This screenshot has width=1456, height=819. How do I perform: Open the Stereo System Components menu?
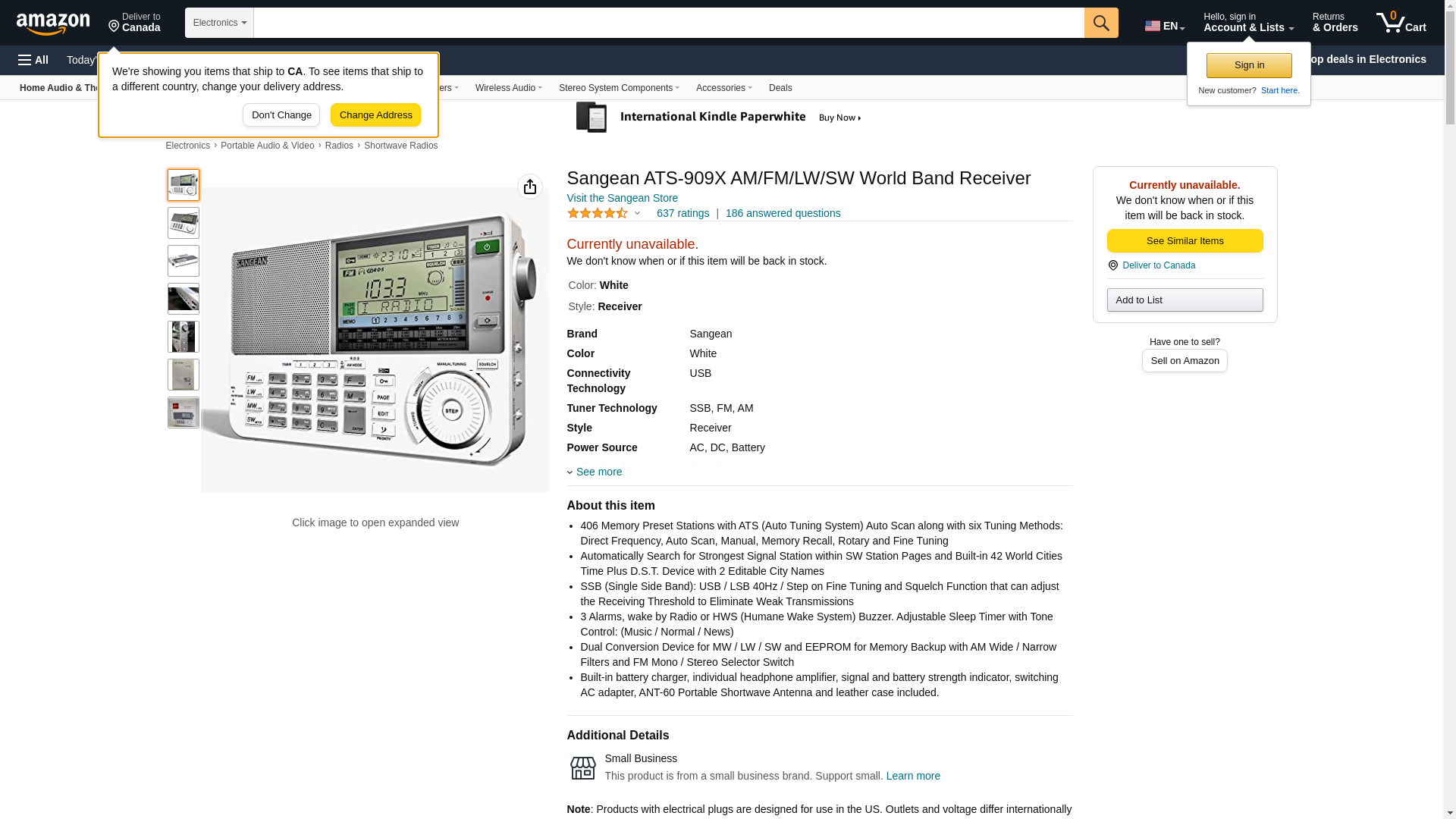pos(618,88)
